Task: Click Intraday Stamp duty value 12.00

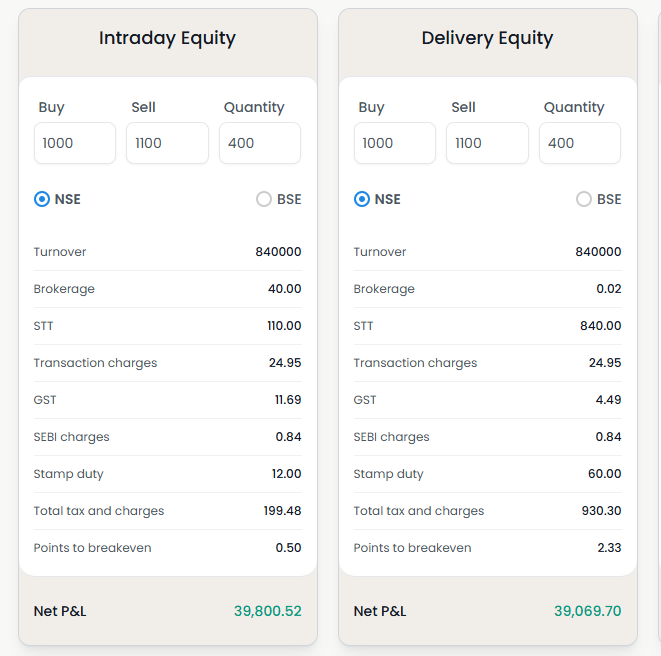Action: (x=286, y=474)
